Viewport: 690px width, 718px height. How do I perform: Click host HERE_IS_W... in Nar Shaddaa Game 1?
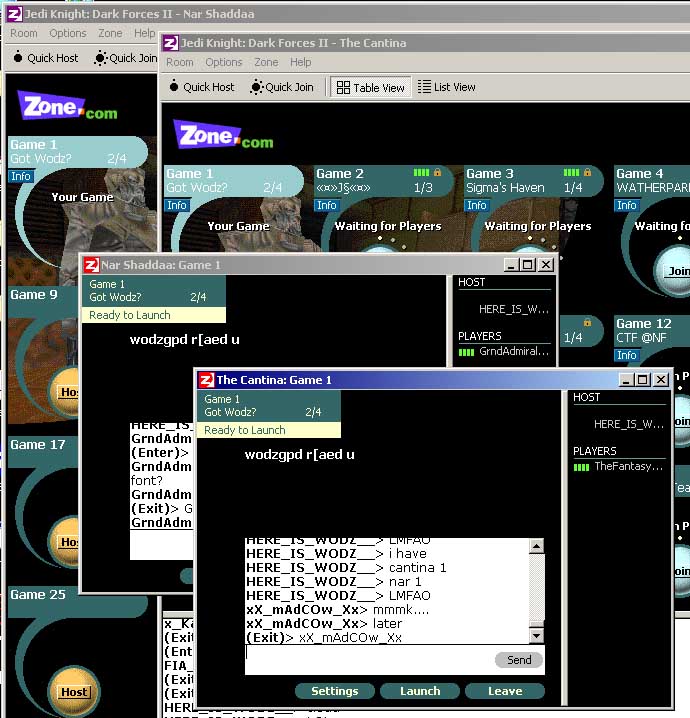pos(513,309)
